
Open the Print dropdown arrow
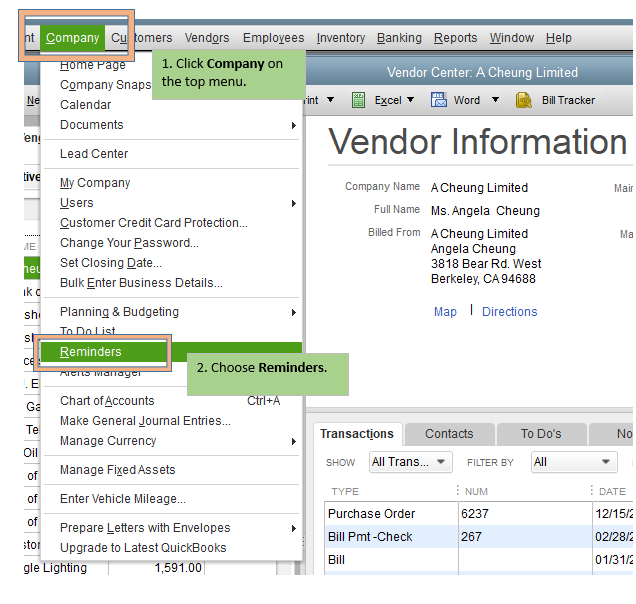click(x=331, y=99)
